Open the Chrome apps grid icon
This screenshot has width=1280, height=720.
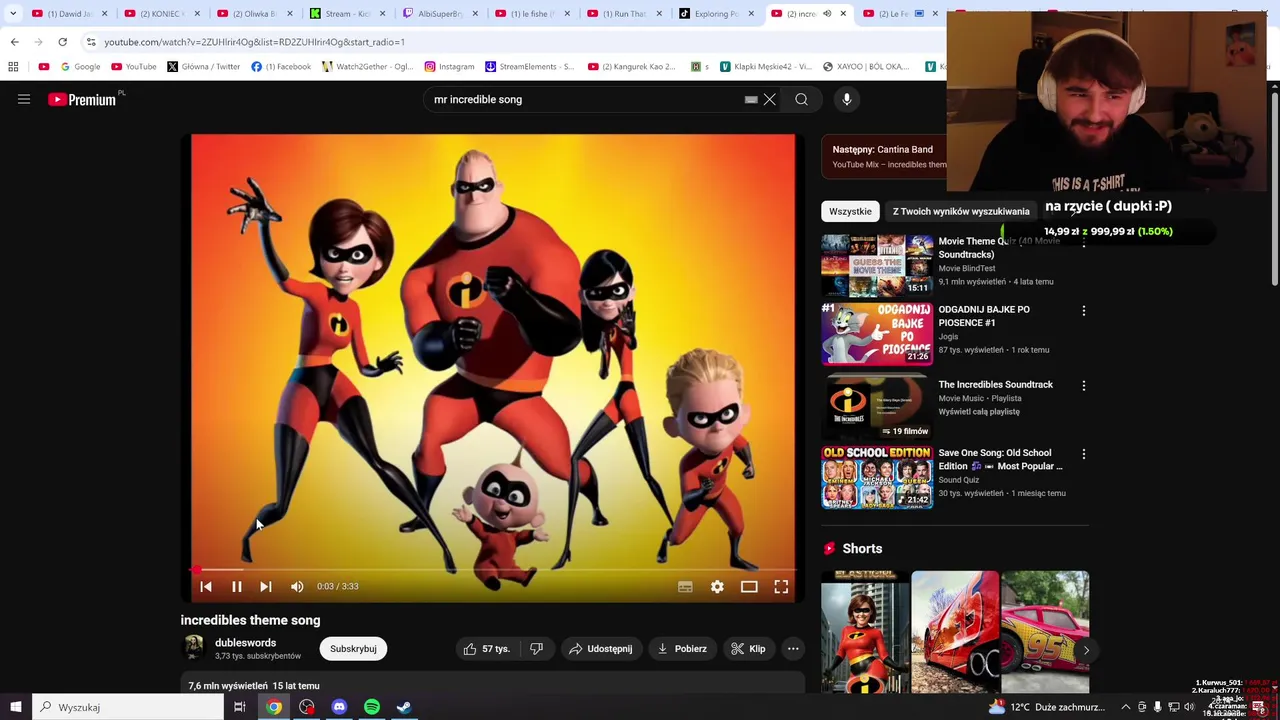[13, 67]
